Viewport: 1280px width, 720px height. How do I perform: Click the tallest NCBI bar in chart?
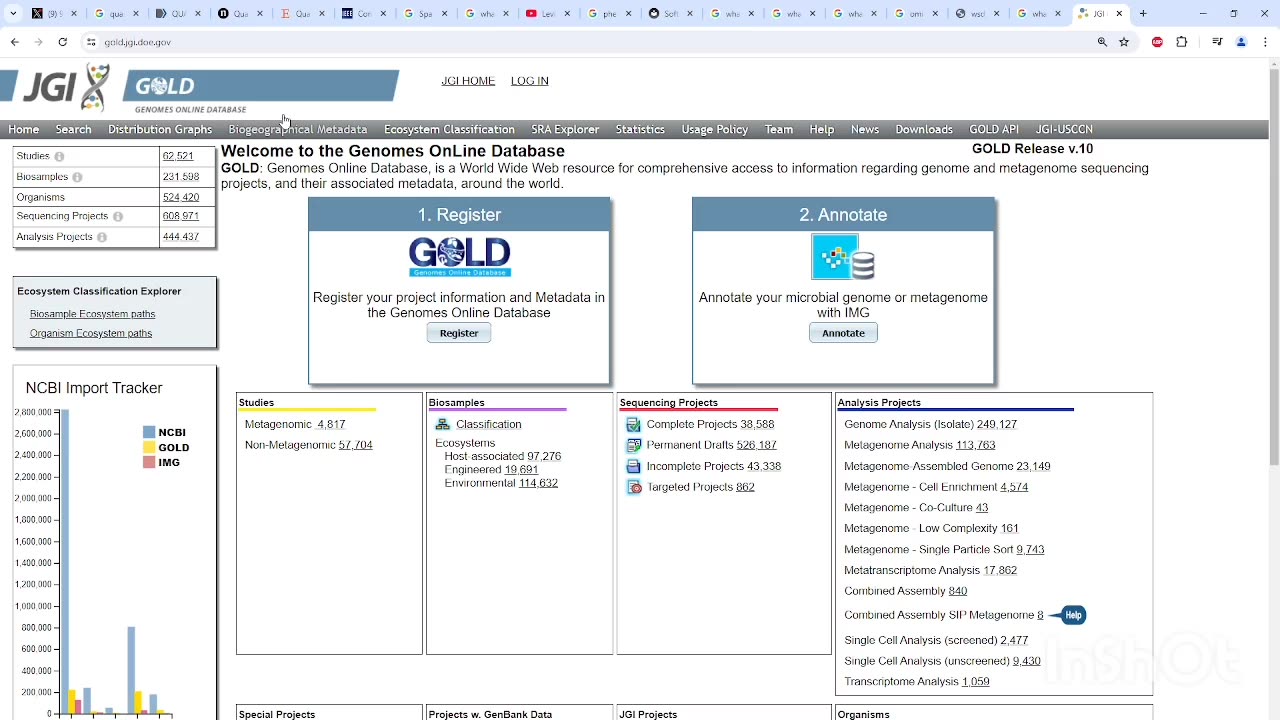(65, 562)
